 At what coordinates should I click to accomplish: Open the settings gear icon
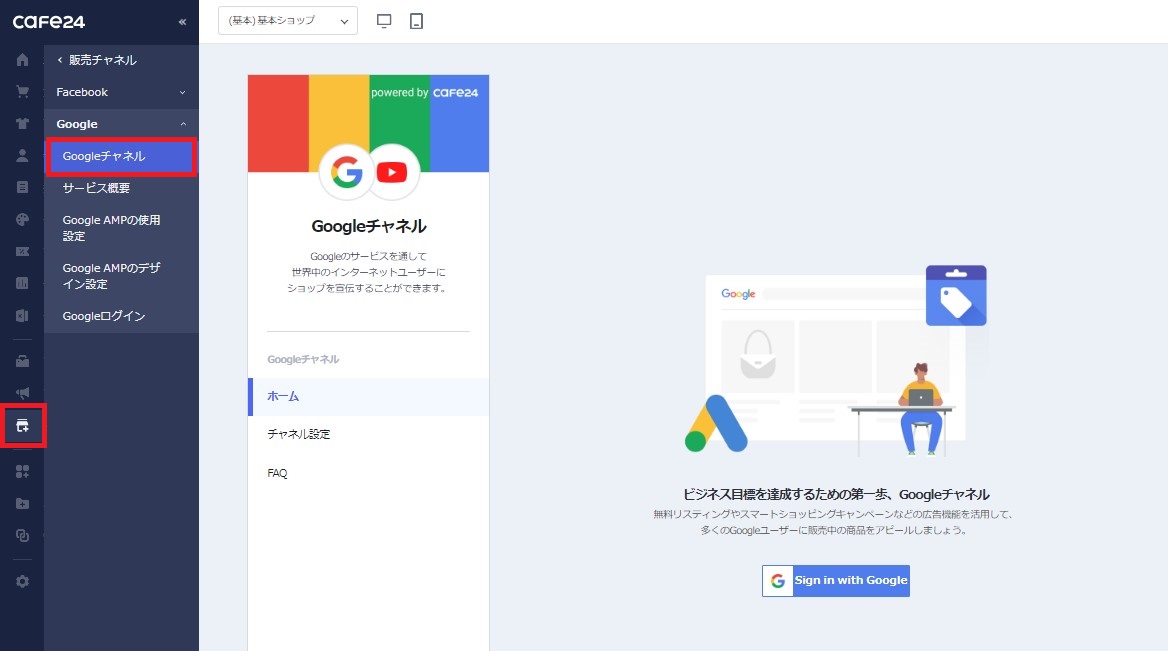(22, 581)
